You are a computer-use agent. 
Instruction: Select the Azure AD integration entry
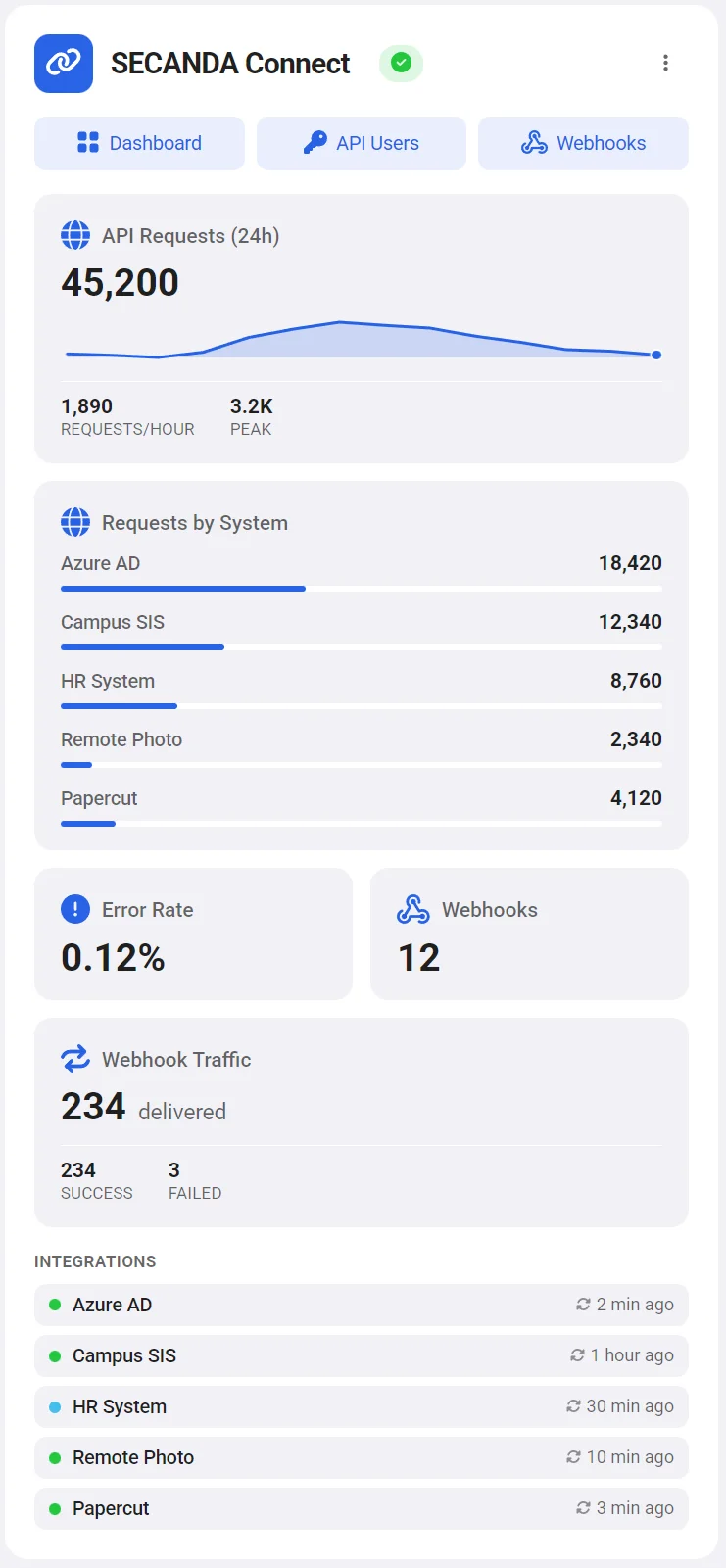[361, 1304]
